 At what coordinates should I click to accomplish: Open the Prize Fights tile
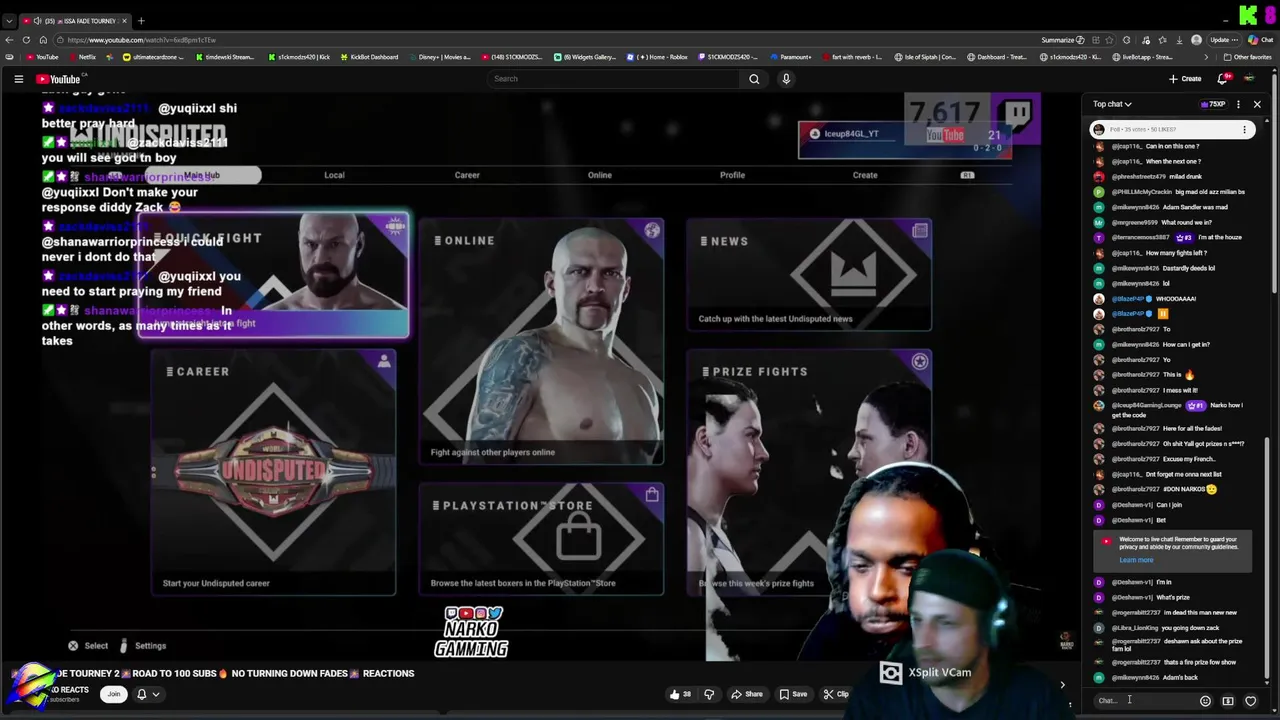[809, 472]
